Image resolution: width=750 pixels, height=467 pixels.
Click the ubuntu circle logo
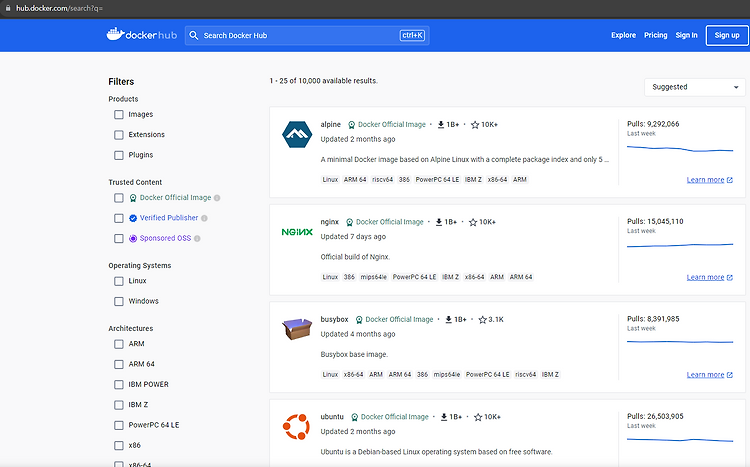297,426
